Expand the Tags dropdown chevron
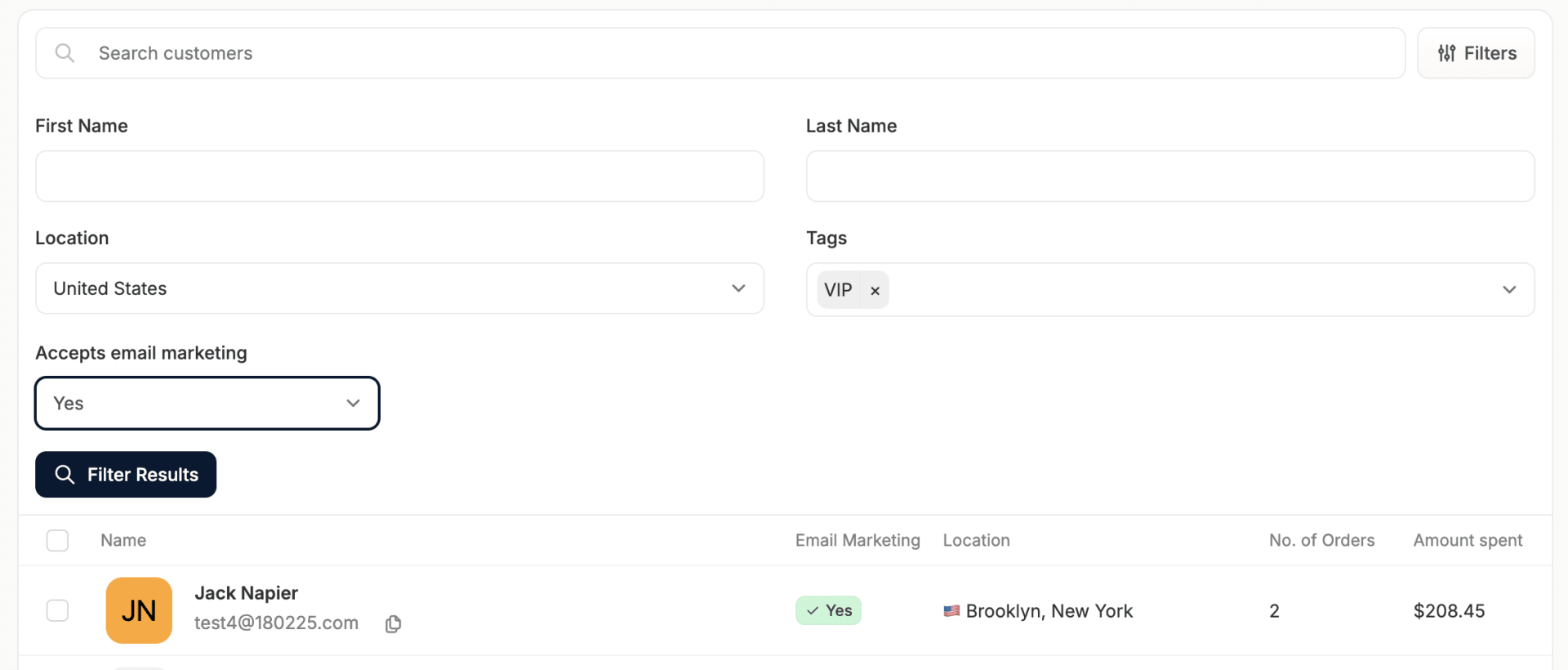This screenshot has height=670, width=1568. [x=1509, y=289]
